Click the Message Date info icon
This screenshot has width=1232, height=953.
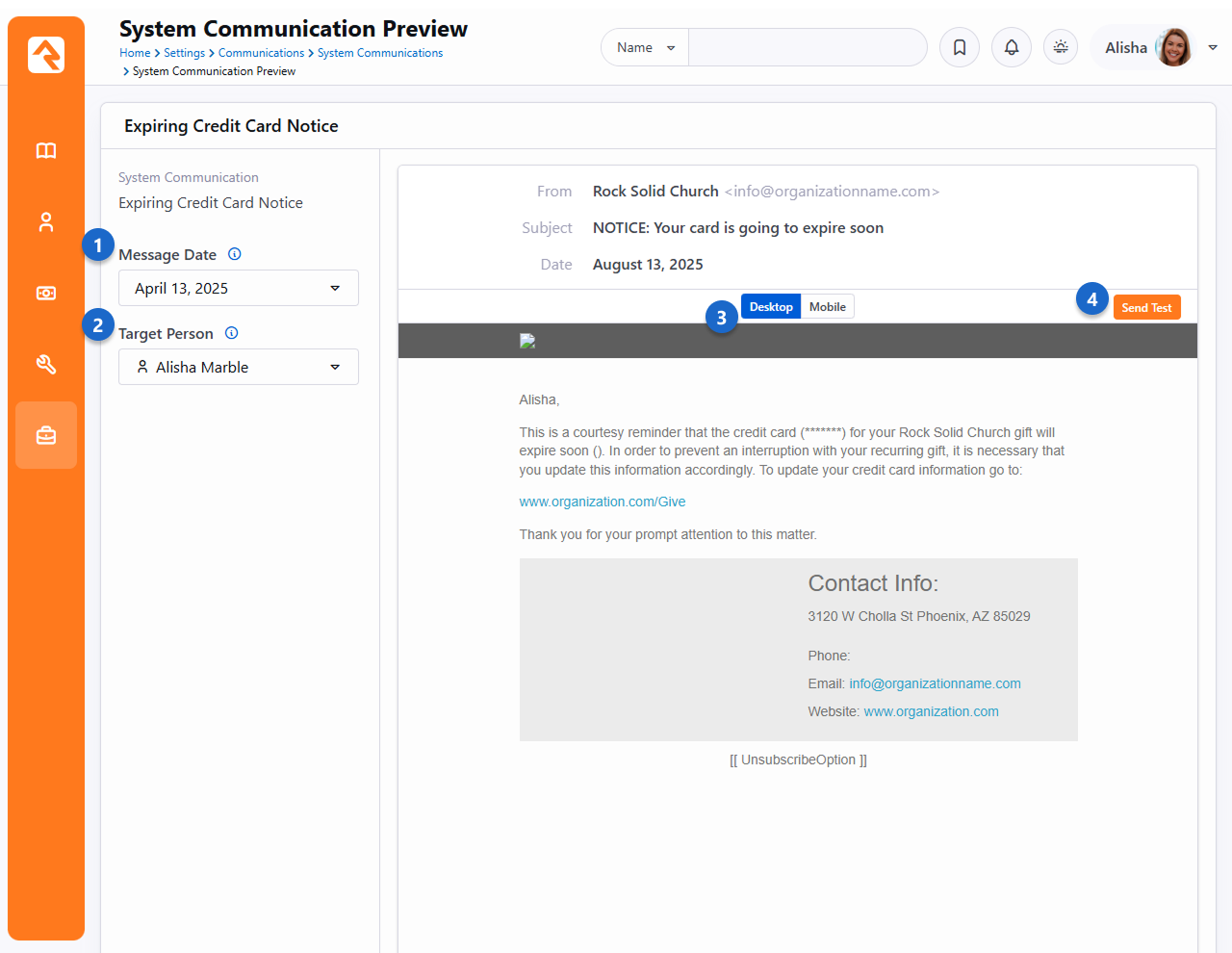tap(234, 254)
